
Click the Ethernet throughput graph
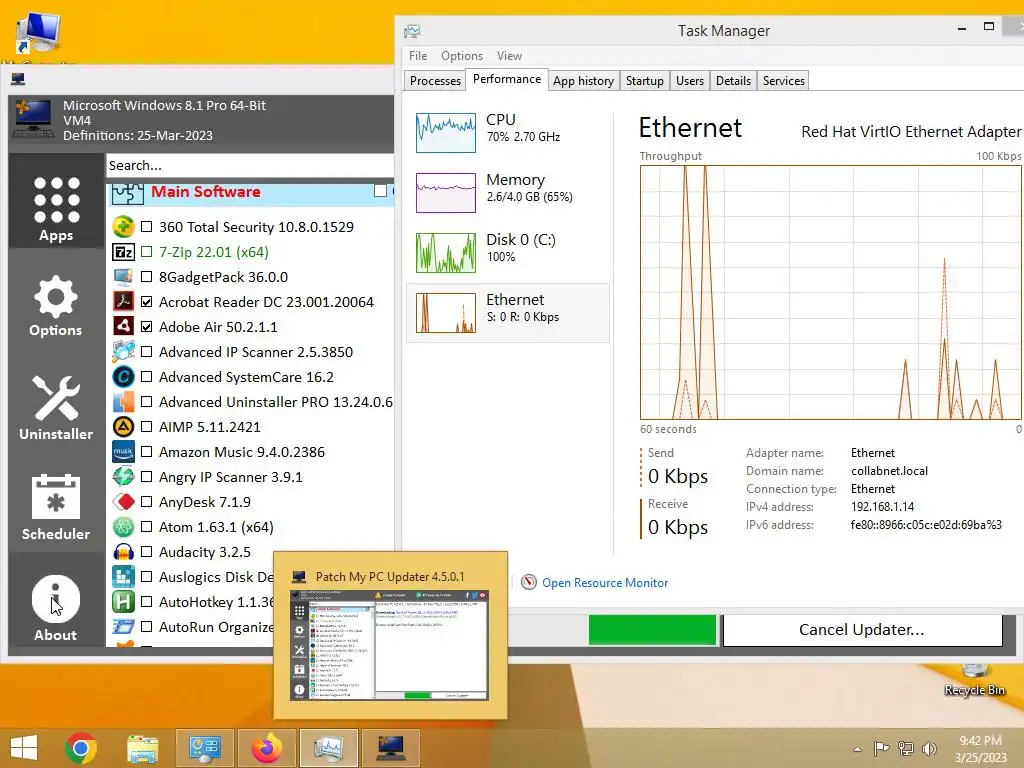(831, 292)
